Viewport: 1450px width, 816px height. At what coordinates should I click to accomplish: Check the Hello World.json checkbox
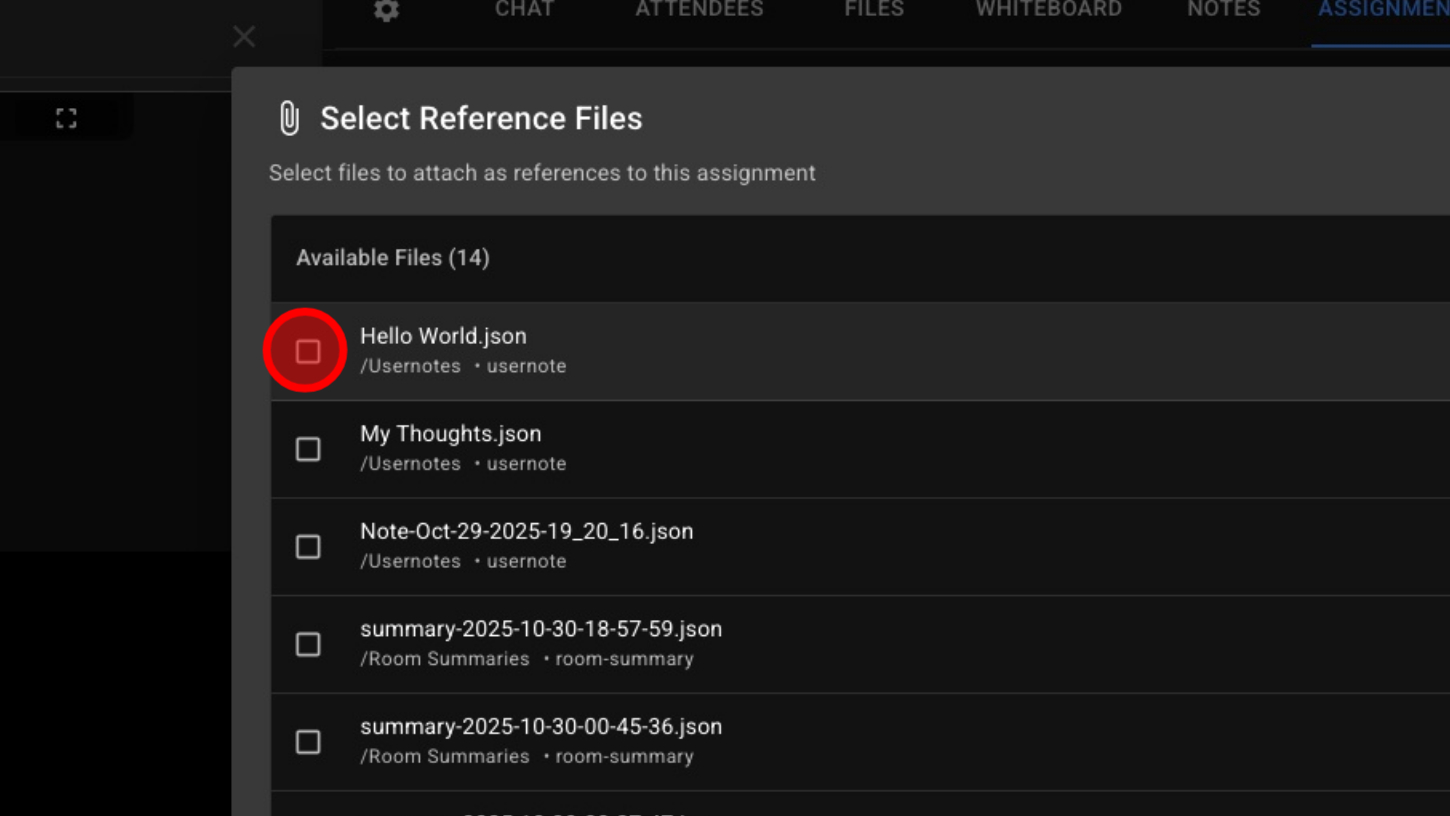coord(308,351)
